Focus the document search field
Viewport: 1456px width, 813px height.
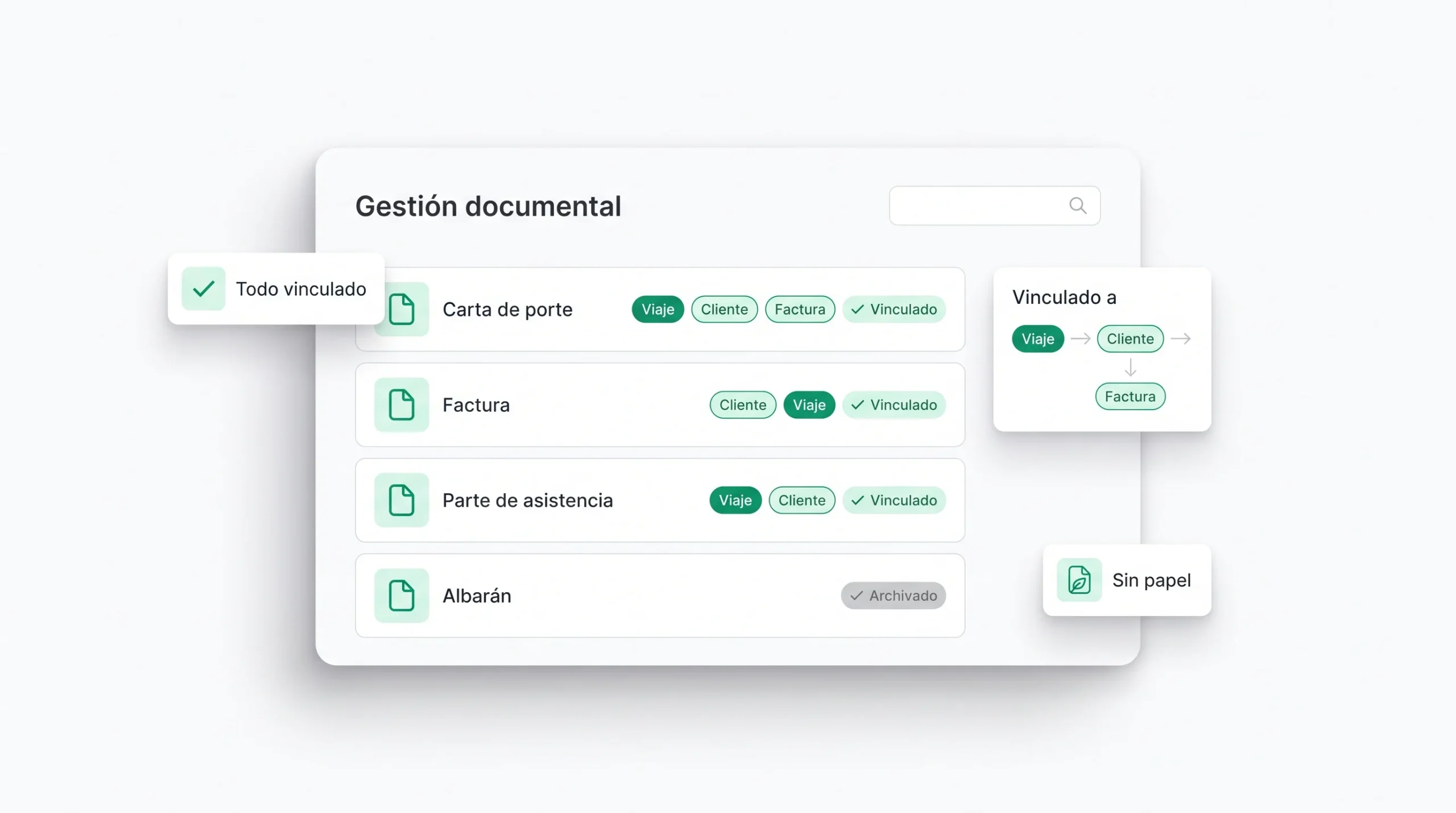pyautogui.click(x=995, y=205)
